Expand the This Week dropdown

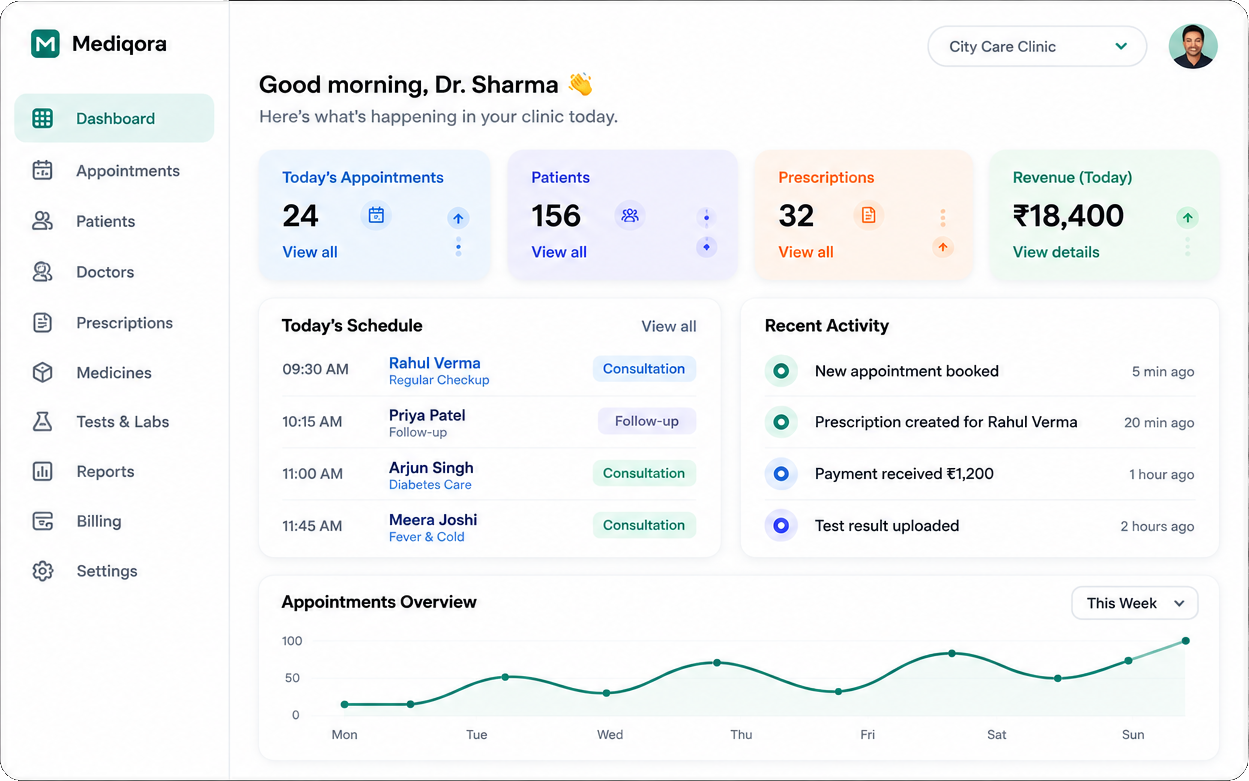point(1135,603)
